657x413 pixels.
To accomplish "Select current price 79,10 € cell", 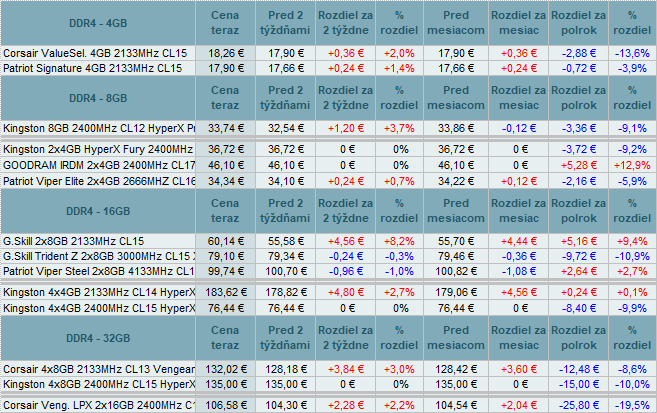I will [225, 256].
